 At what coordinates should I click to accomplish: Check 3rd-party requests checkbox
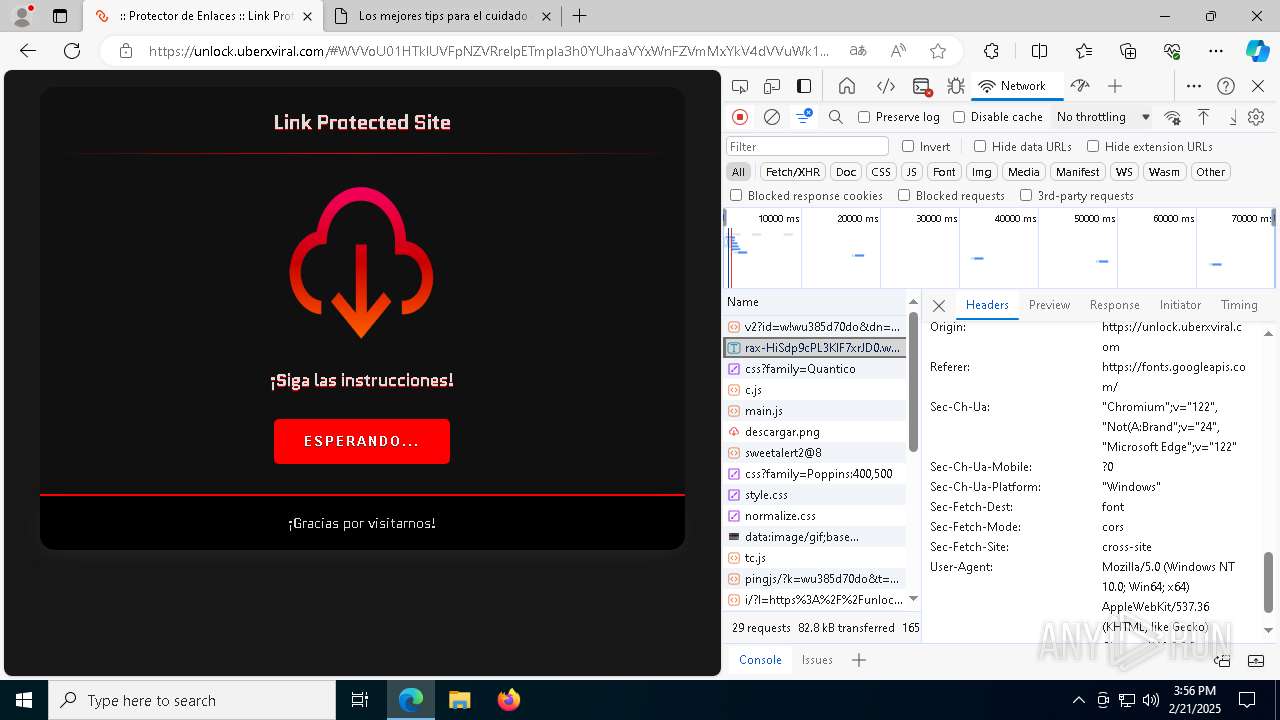tap(1025, 196)
